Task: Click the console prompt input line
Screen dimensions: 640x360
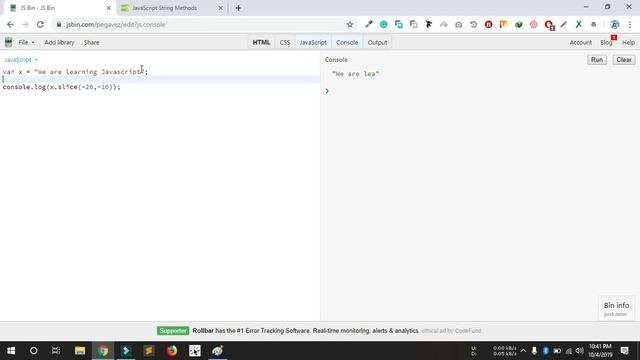Action: point(480,91)
